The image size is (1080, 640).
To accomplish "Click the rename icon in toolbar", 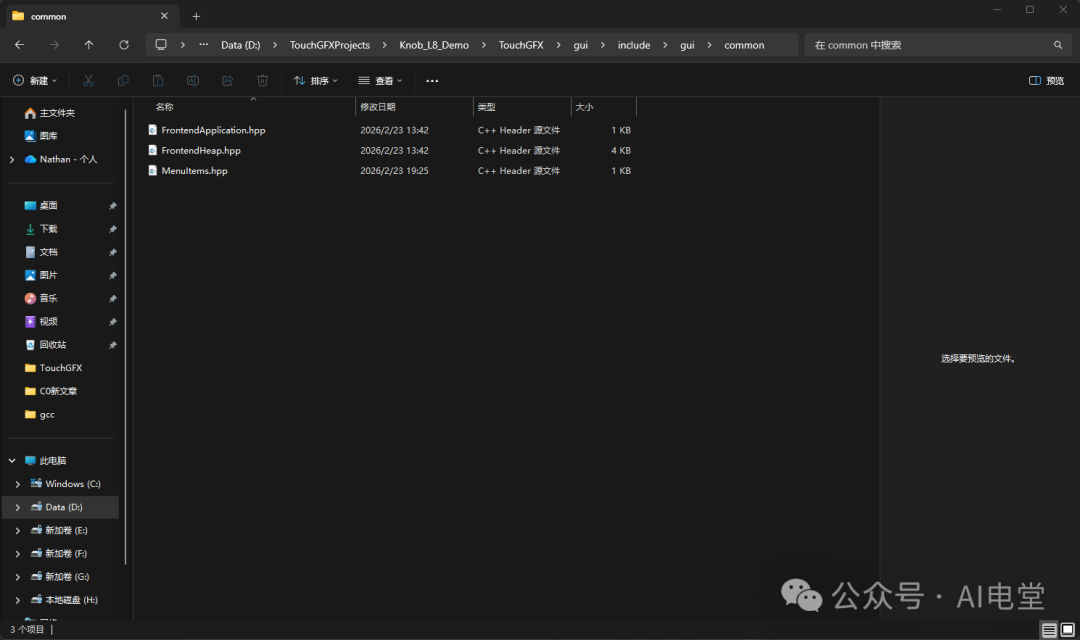I will [x=193, y=81].
